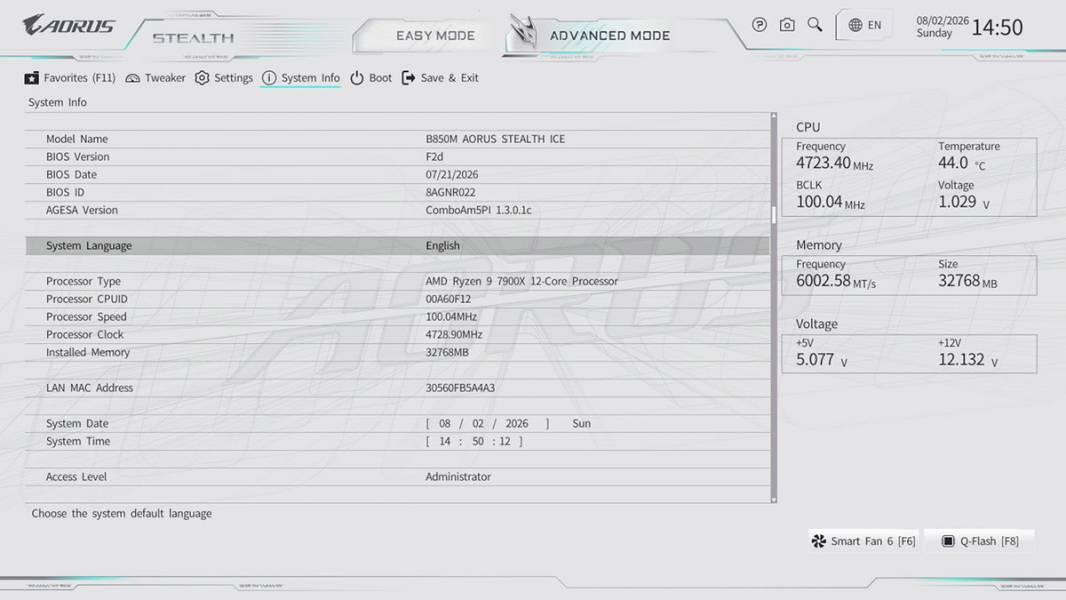Click the System Info circle icon
The image size is (1066, 600).
point(269,78)
